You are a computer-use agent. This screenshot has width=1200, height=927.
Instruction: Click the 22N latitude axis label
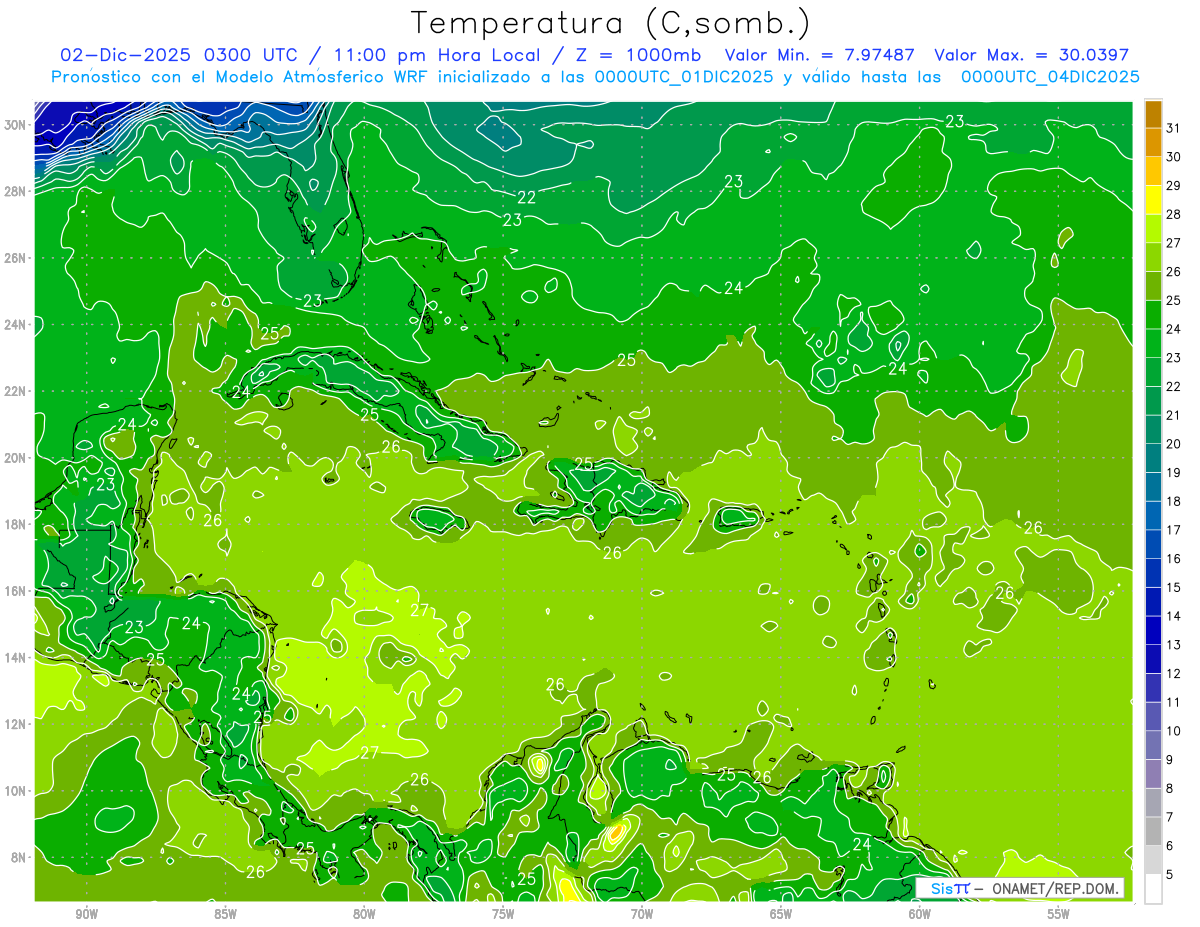point(17,391)
